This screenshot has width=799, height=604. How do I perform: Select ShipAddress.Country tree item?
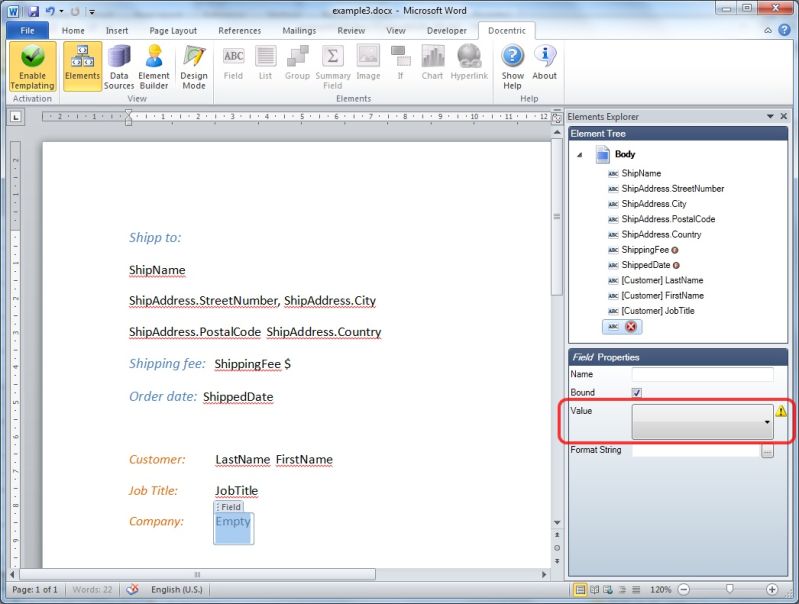tap(661, 234)
